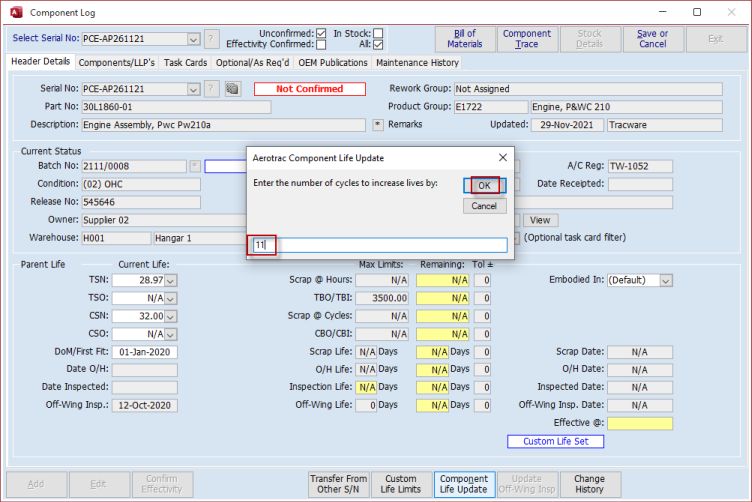Open the CSN current life dropdown
752x502 pixels.
tap(171, 316)
